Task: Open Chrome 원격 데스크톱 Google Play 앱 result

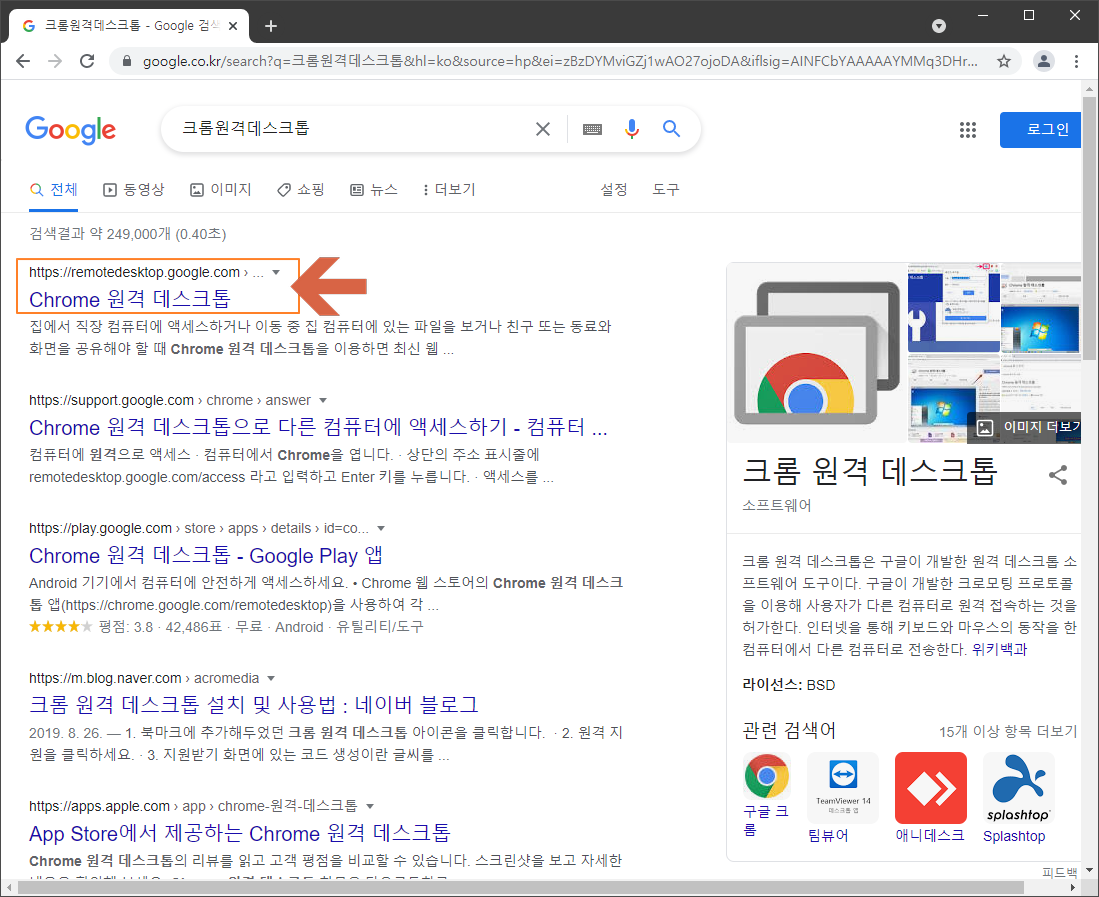Action: (206, 556)
